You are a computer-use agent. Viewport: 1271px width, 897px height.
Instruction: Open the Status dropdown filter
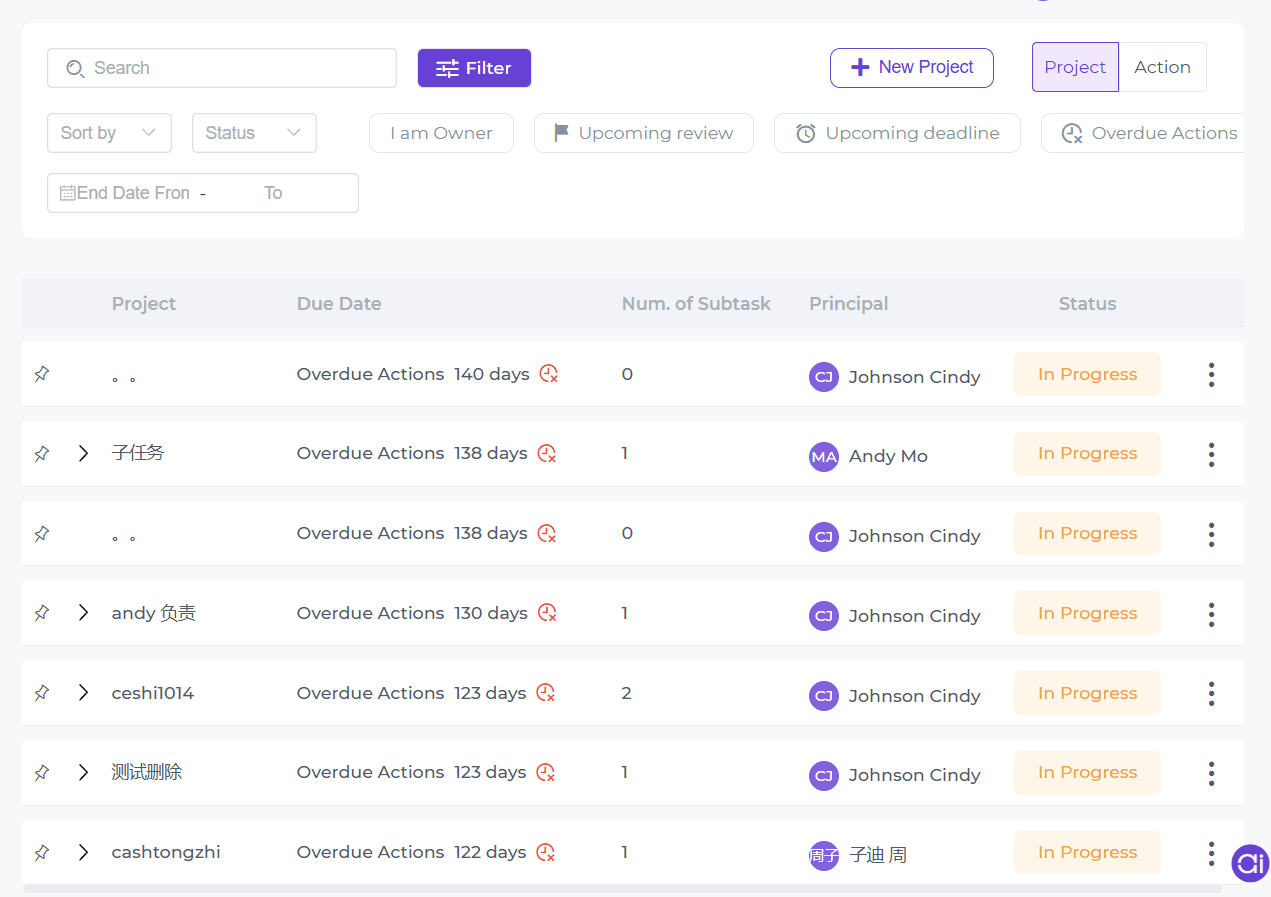[254, 133]
